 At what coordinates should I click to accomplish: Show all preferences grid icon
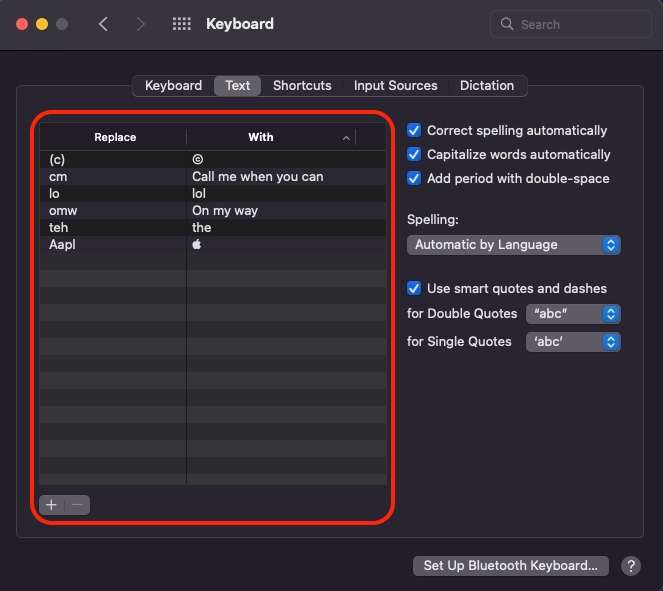182,24
